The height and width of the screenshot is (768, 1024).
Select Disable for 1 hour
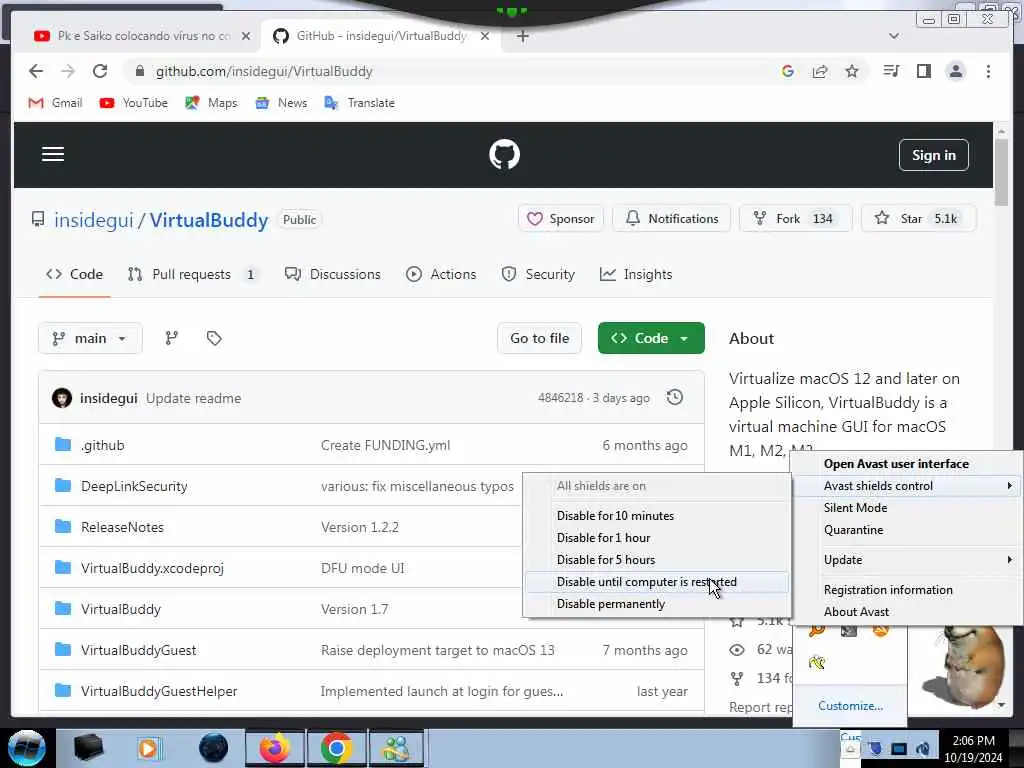point(656,537)
